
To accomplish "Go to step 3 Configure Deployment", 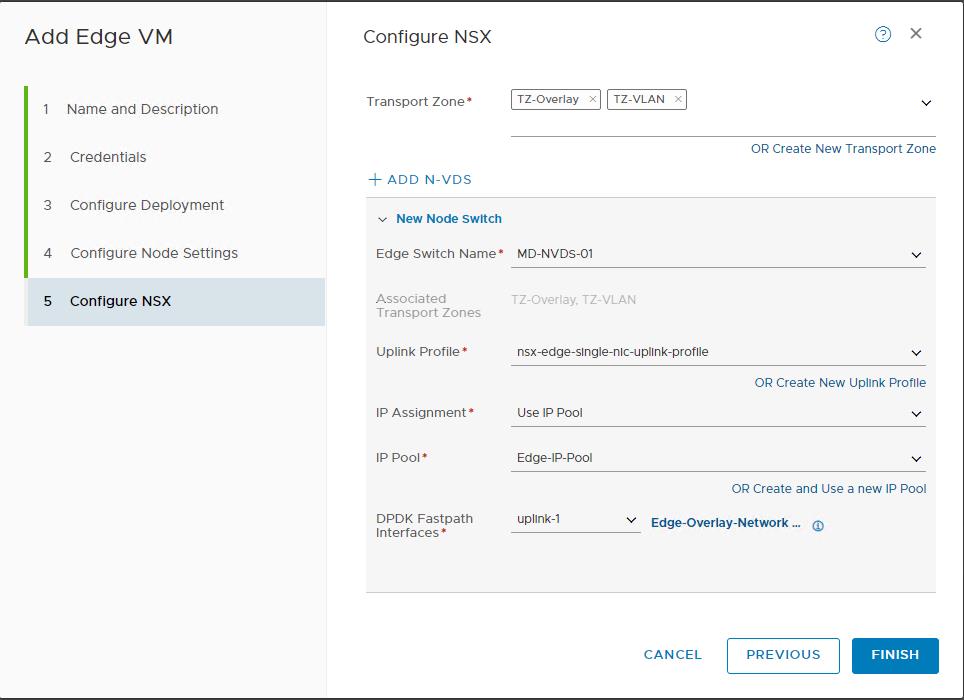I will pyautogui.click(x=175, y=205).
